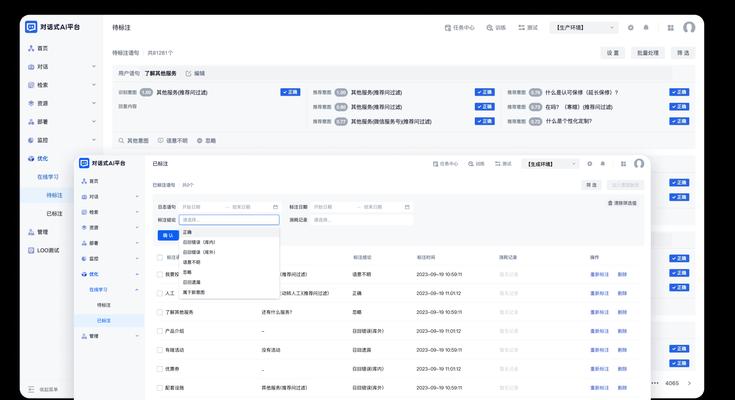Click the 检索 sidebar icon in the back window
Viewport: 735px width, 400px height.
coord(31,85)
